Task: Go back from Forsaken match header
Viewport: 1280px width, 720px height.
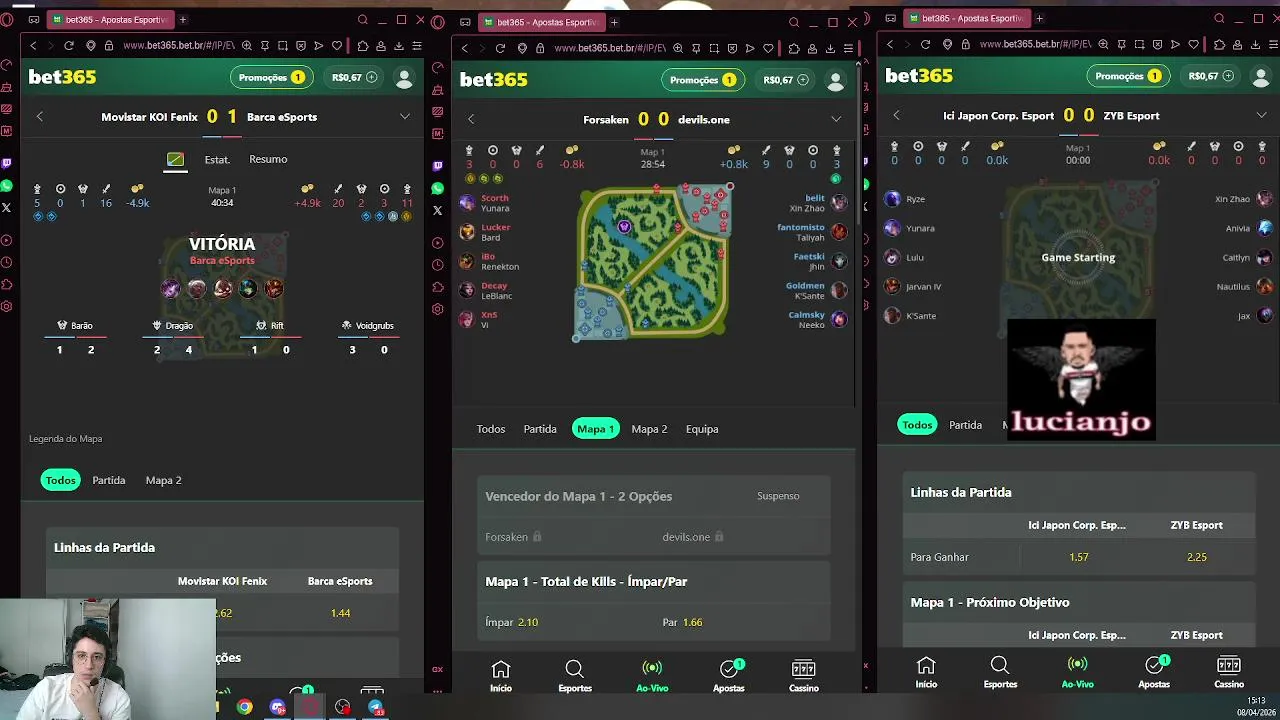Action: coord(471,119)
